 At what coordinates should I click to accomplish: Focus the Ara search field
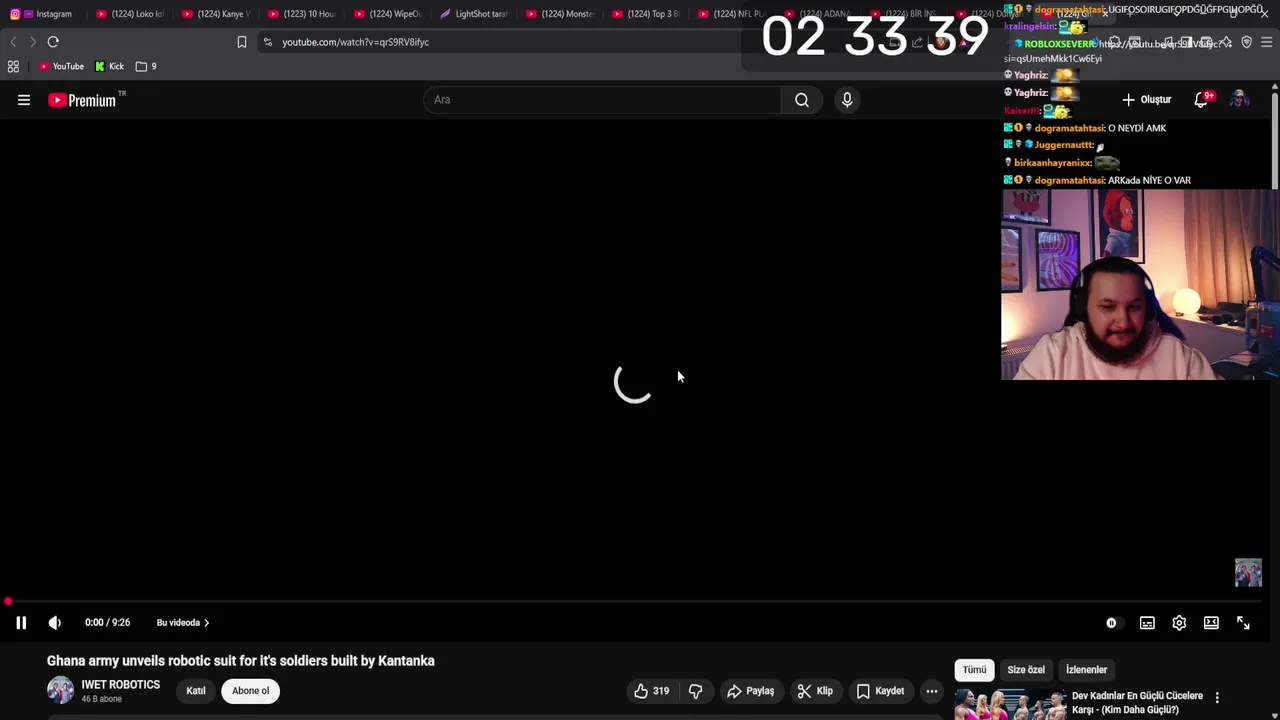[x=603, y=100]
